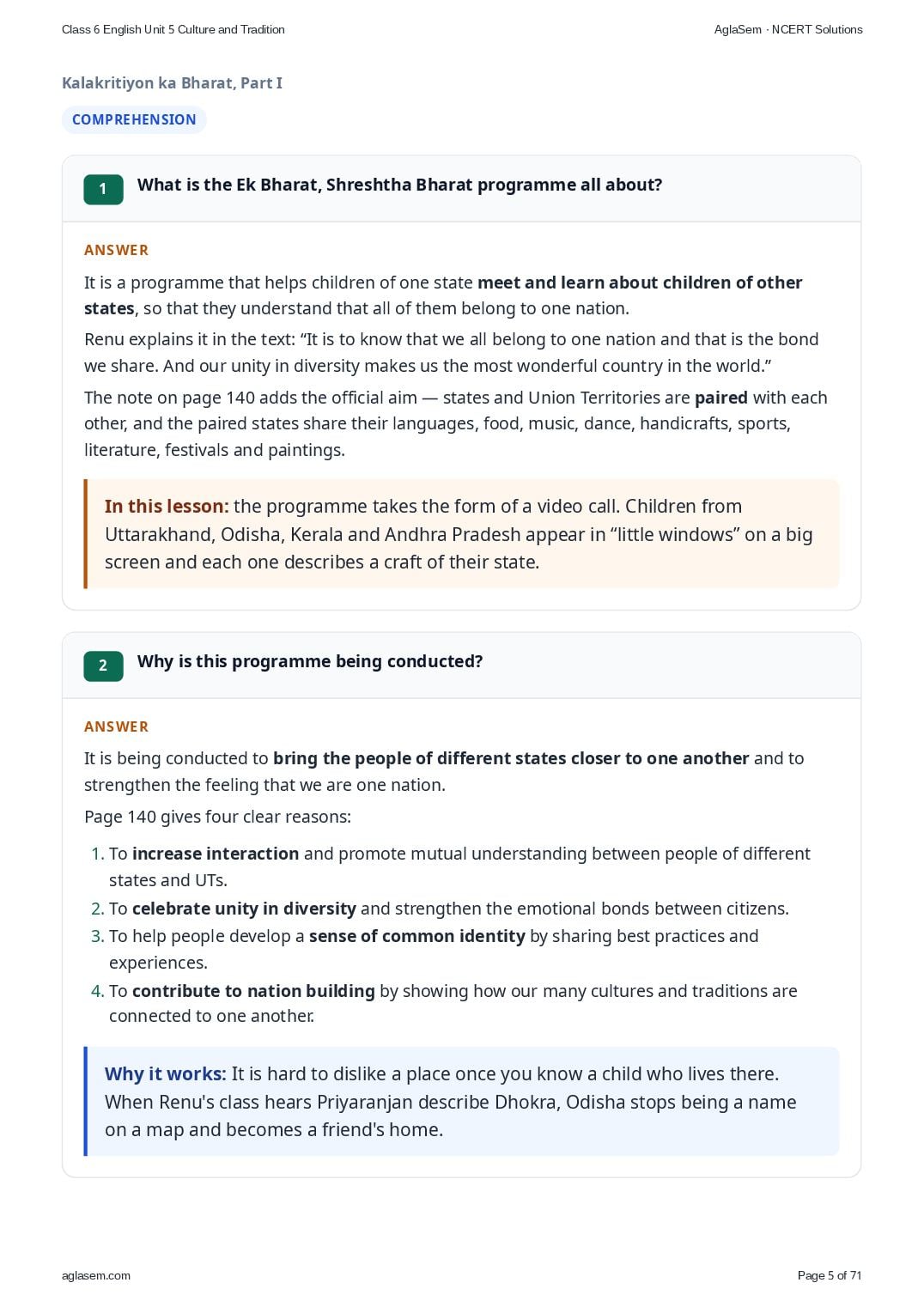This screenshot has width=924, height=1307.
Task: Click the green number 2 question badge
Action: click(103, 666)
